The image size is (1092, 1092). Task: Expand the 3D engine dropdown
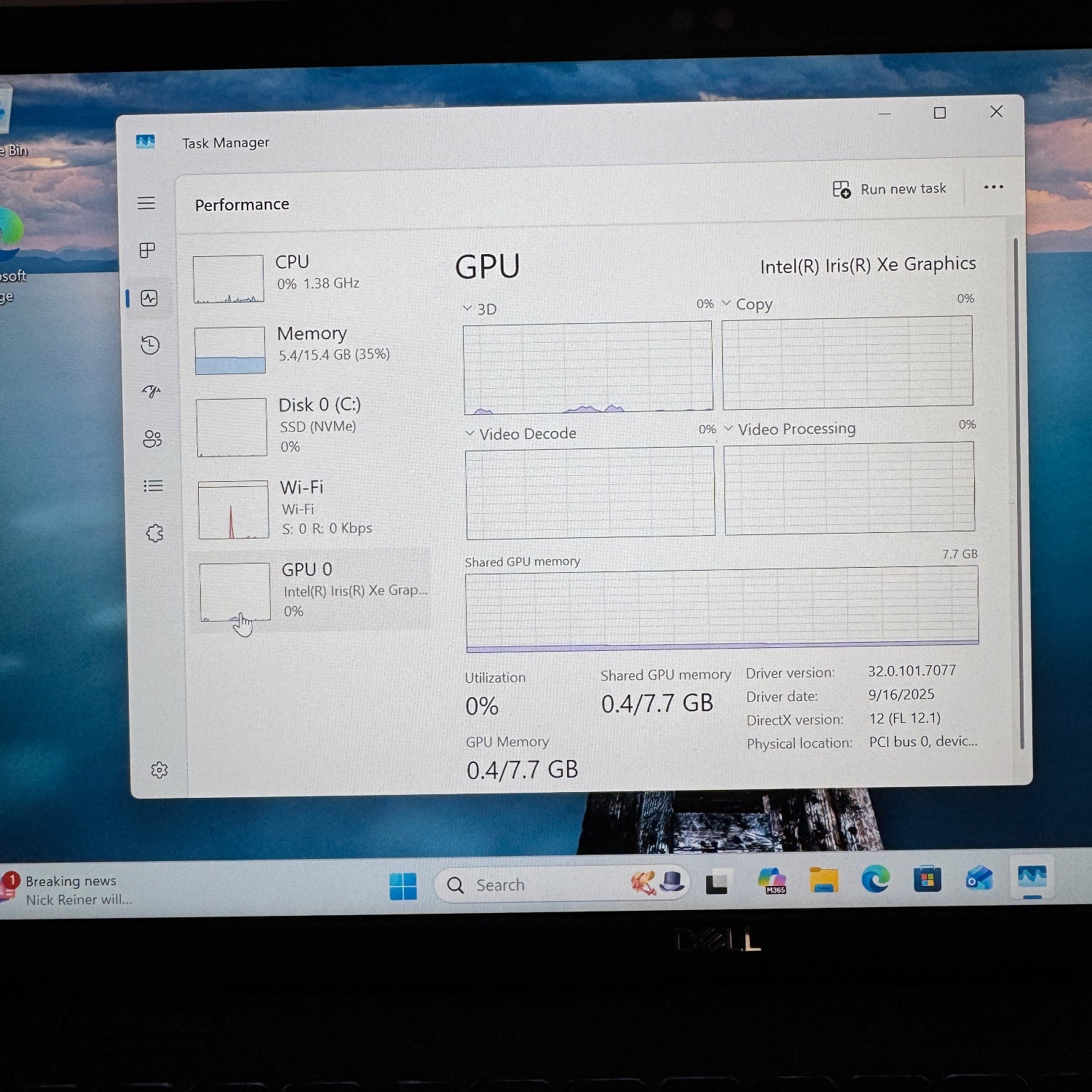480,309
